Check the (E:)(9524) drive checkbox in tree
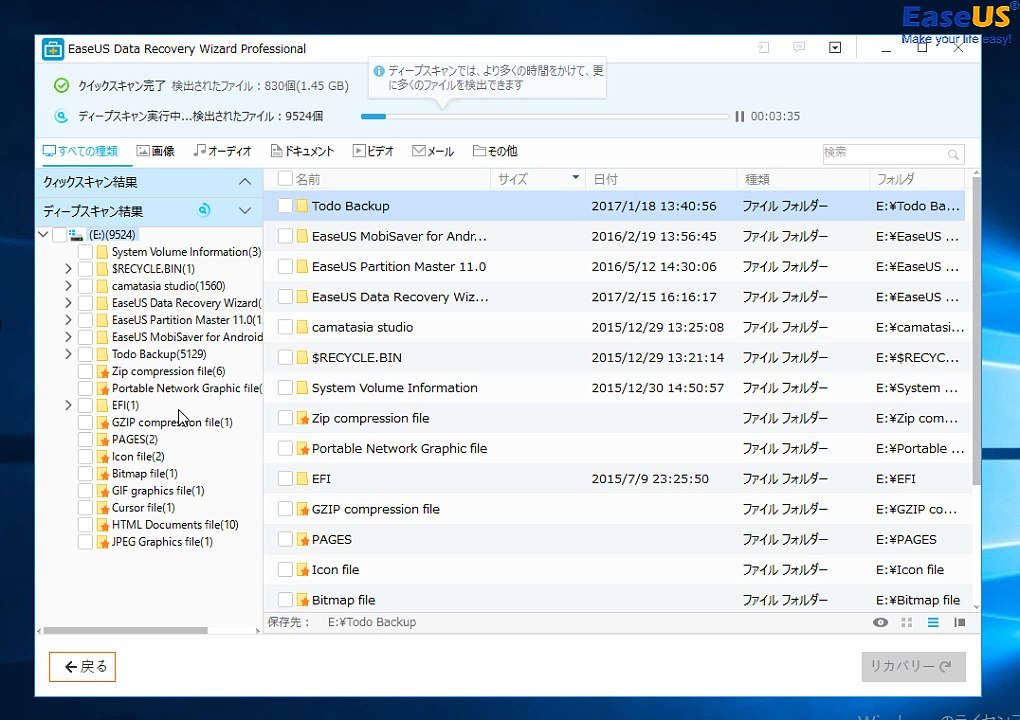1020x720 pixels. pyautogui.click(x=59, y=235)
